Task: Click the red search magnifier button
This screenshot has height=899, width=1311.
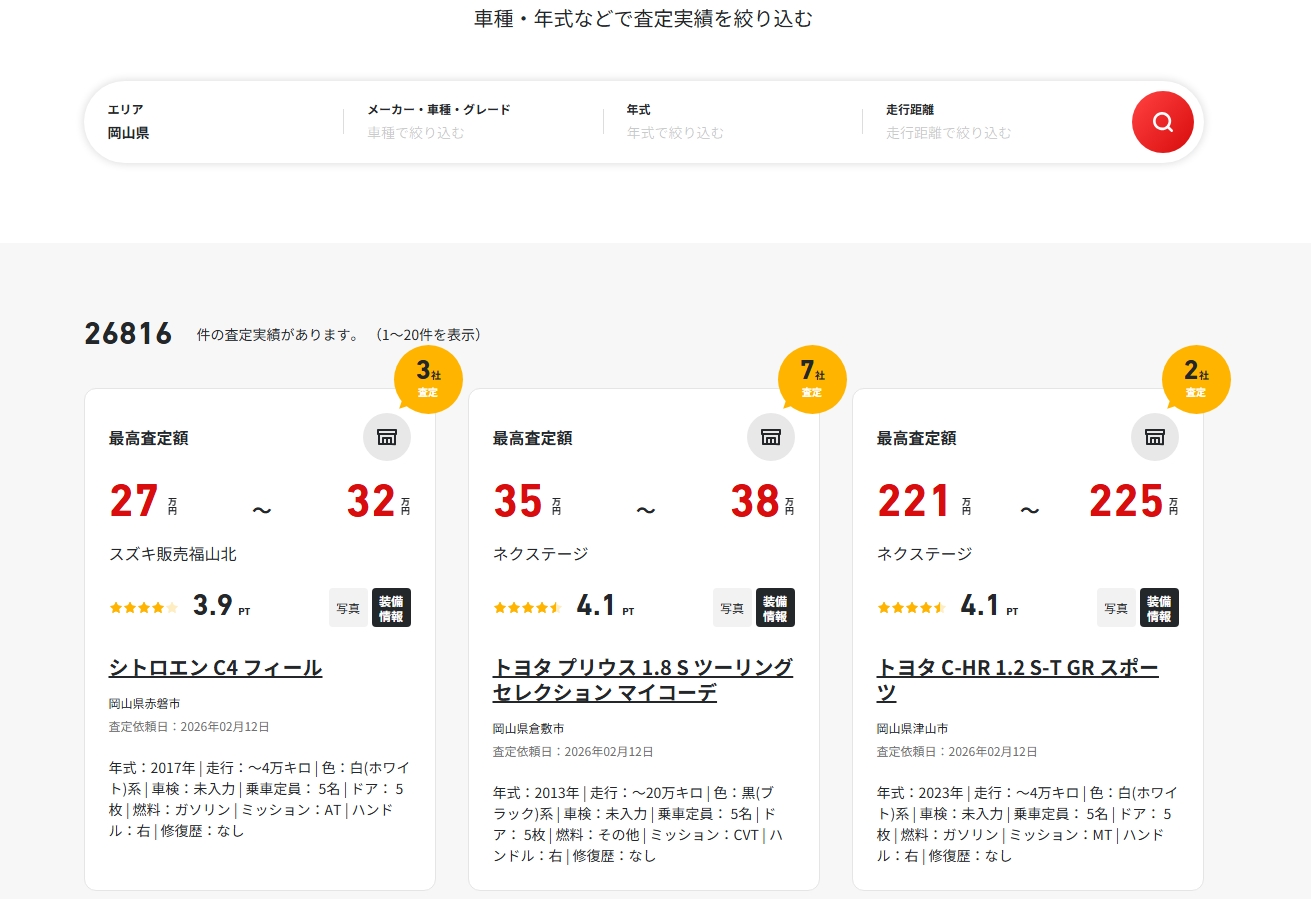Action: [x=1162, y=122]
